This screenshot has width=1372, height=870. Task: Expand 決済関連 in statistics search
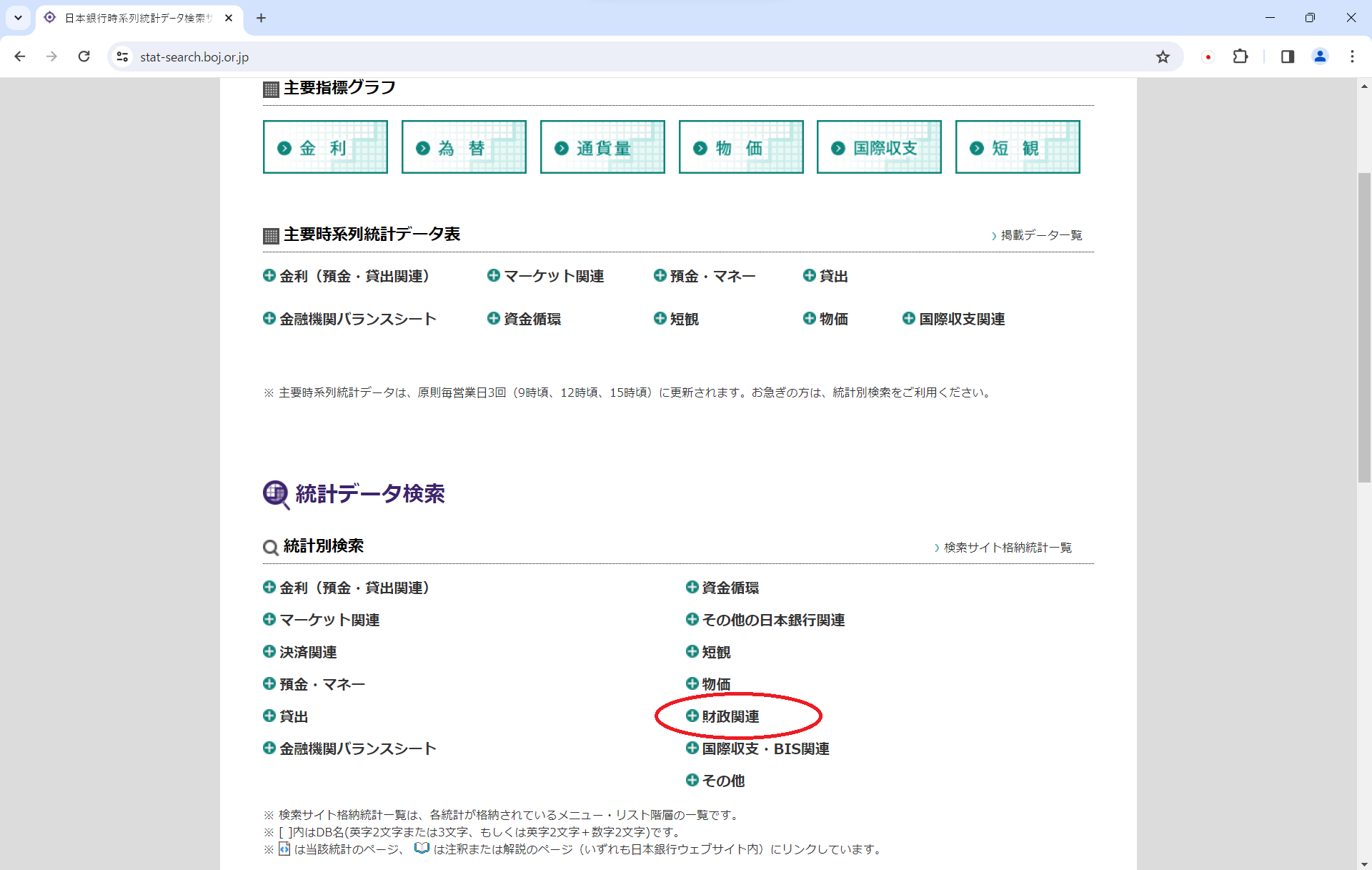click(x=307, y=652)
